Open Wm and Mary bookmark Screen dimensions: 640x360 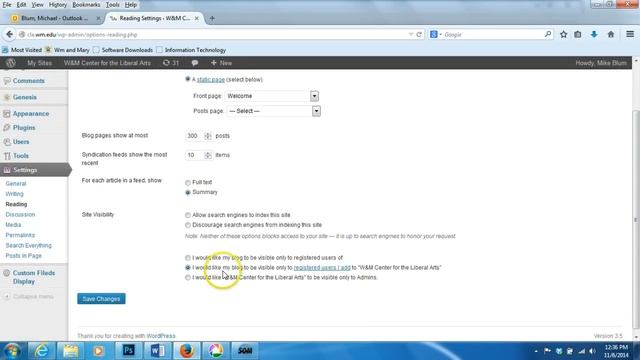[x=67, y=50]
